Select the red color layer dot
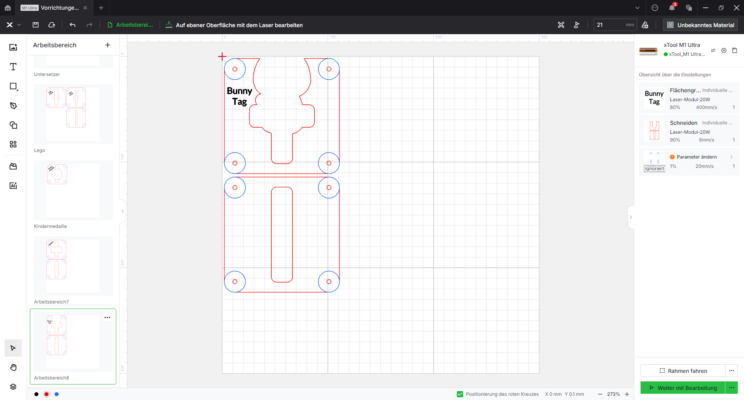This screenshot has width=744, height=400. click(46, 394)
